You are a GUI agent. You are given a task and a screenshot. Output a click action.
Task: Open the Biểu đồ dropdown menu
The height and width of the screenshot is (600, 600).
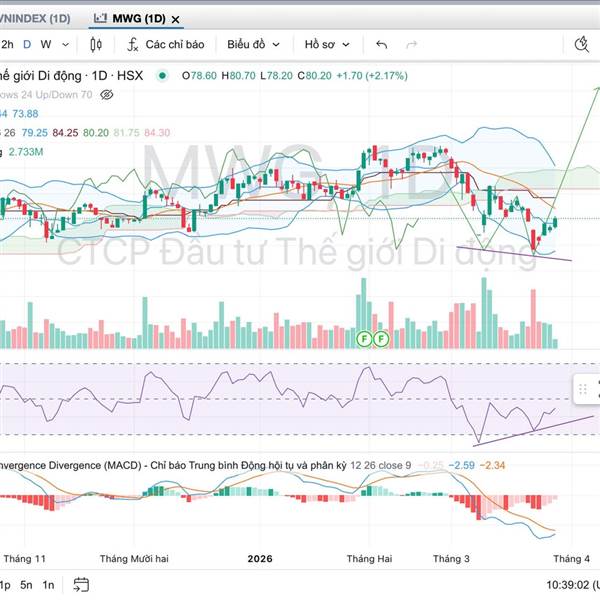pos(253,45)
